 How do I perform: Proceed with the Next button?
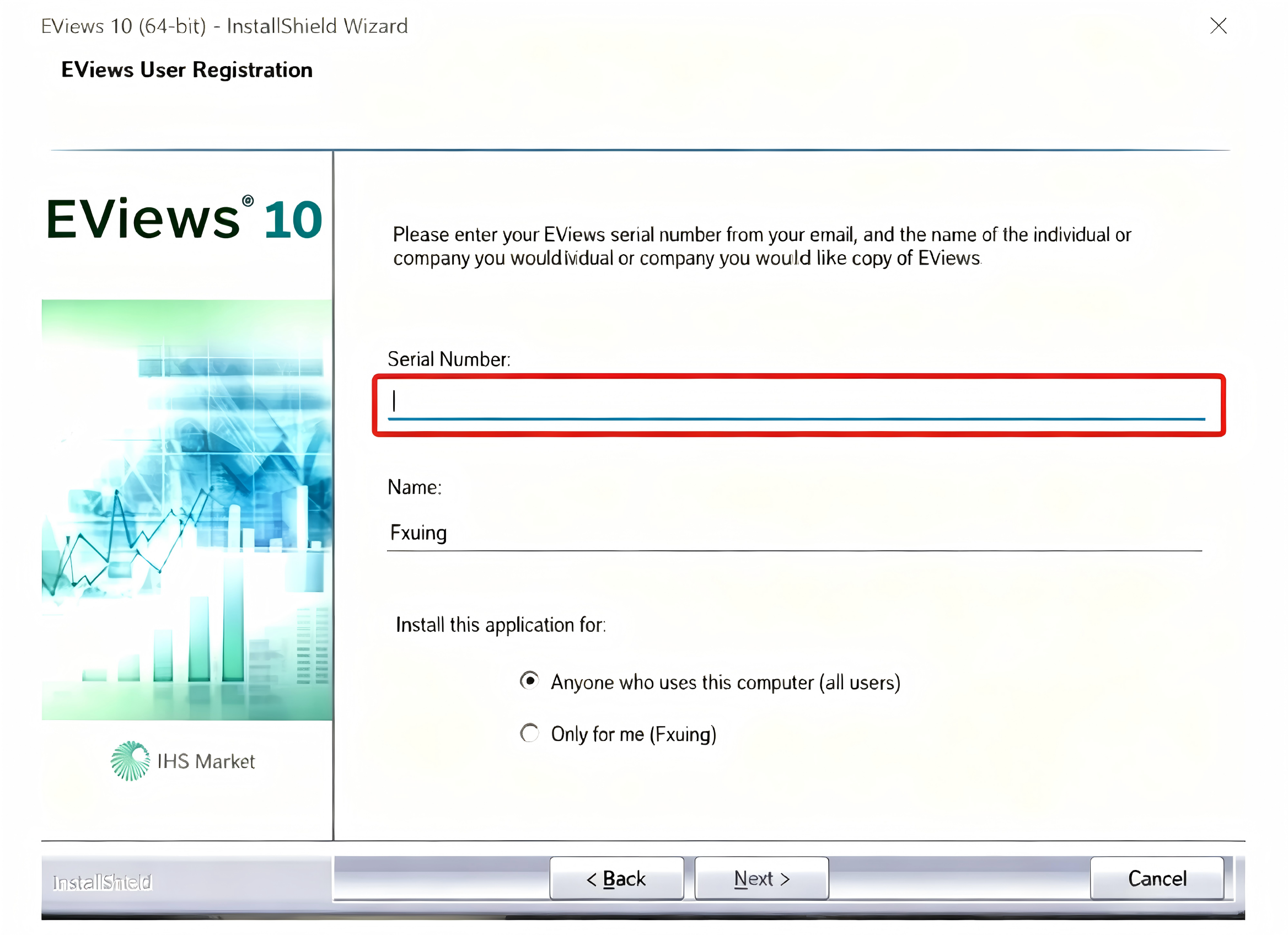pos(762,879)
